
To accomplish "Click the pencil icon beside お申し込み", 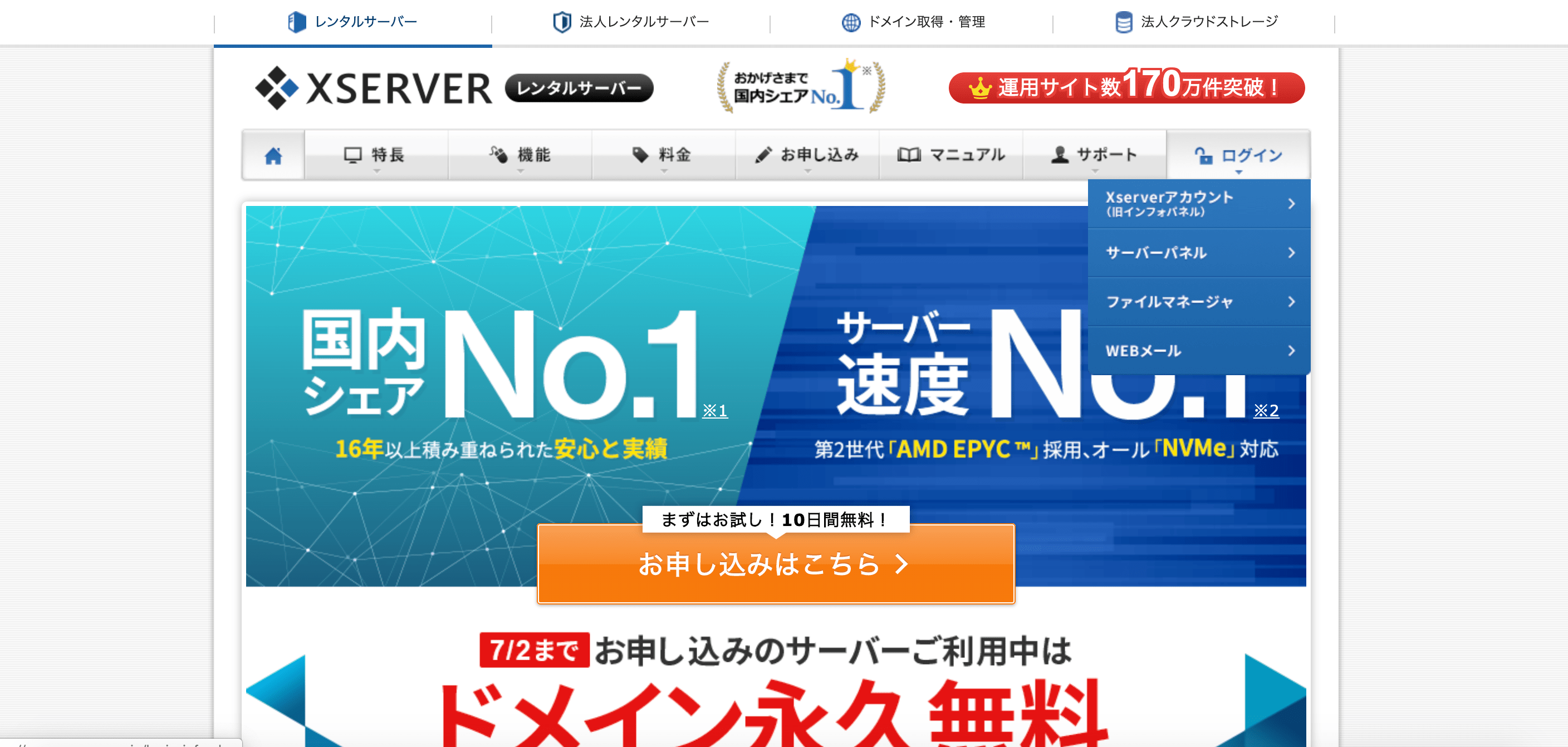I will 763,155.
